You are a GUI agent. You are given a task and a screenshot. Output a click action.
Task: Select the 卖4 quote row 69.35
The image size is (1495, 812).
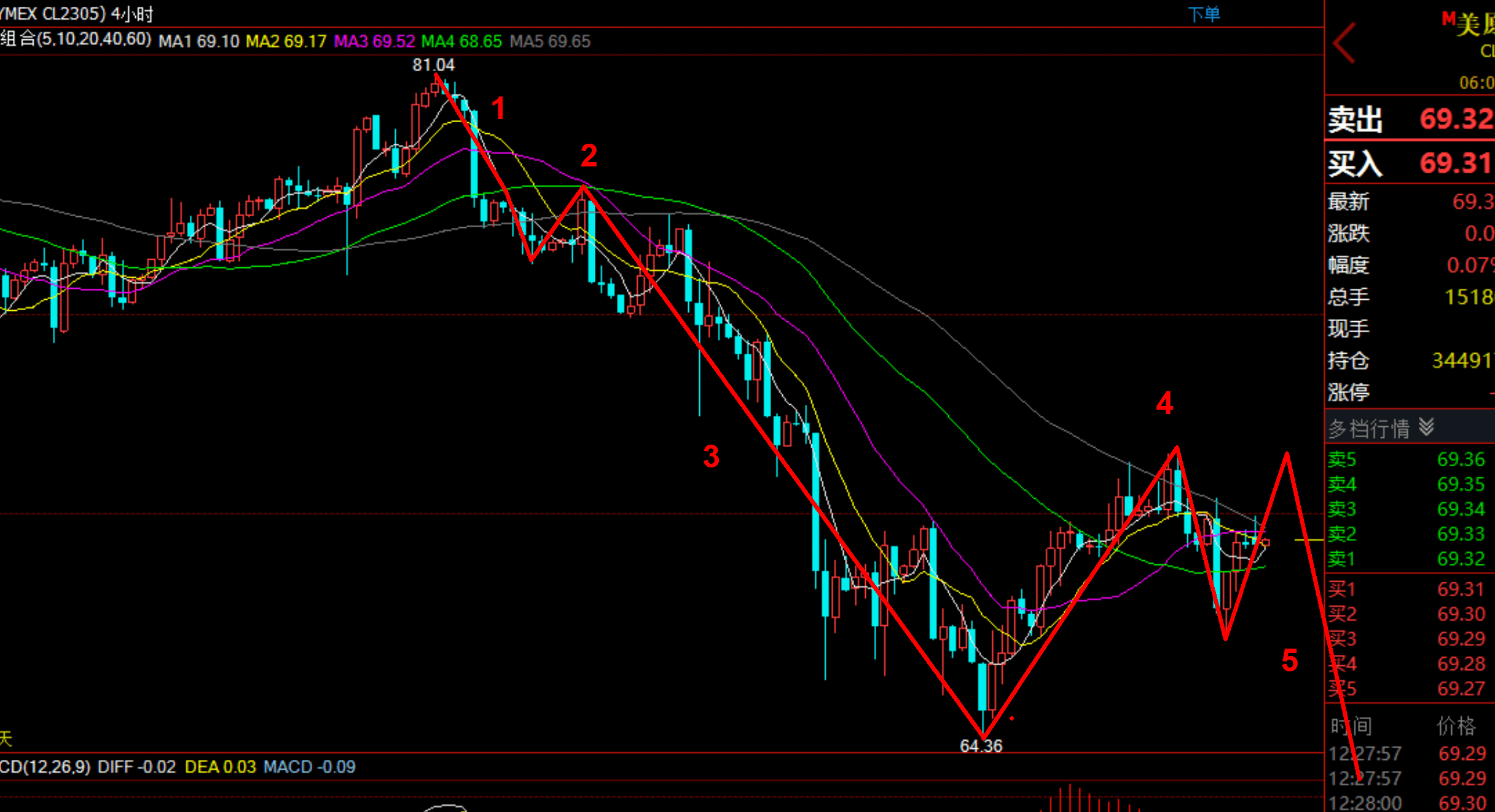coord(1410,484)
